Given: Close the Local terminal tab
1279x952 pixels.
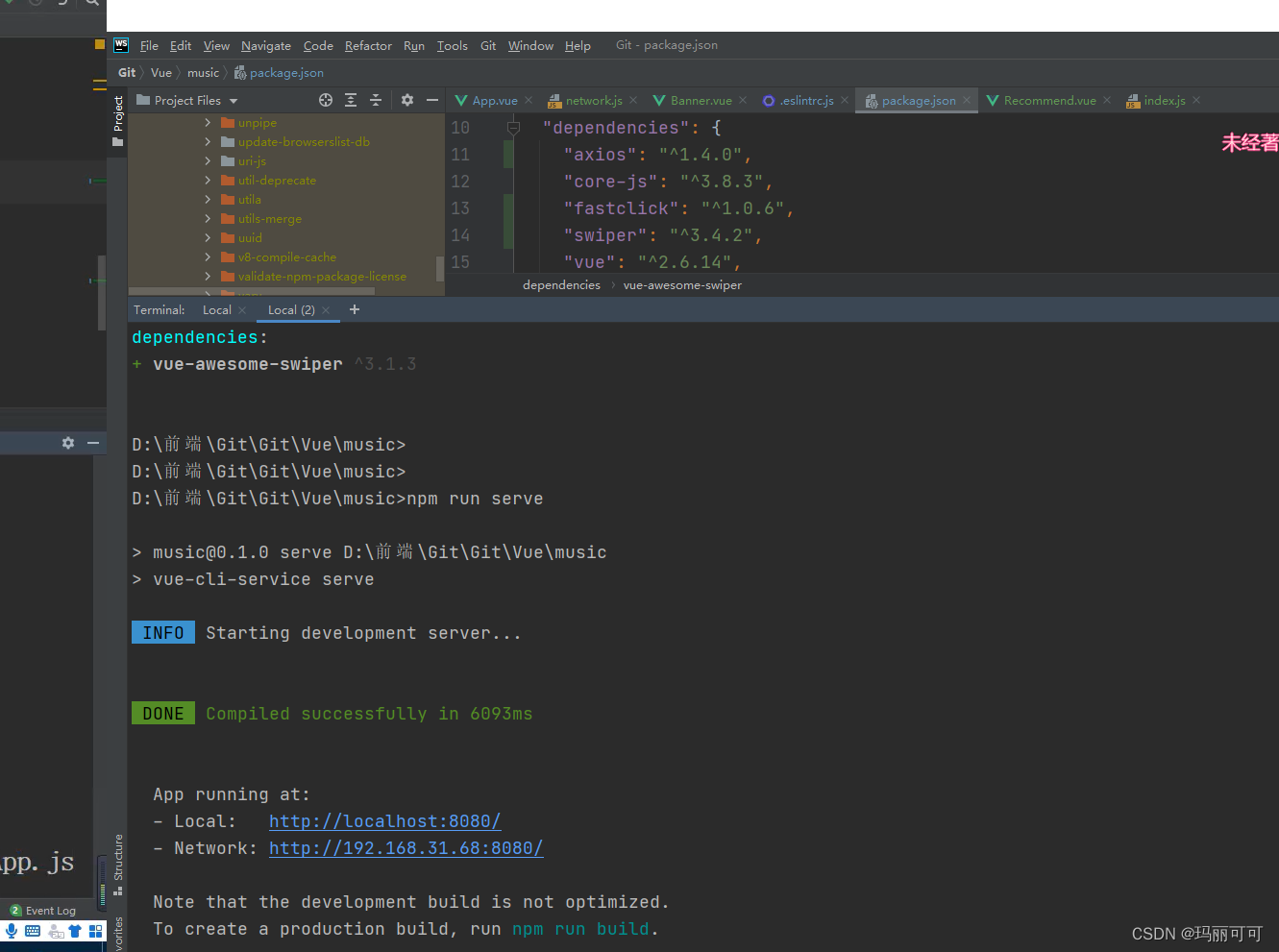Looking at the screenshot, I should pos(242,309).
